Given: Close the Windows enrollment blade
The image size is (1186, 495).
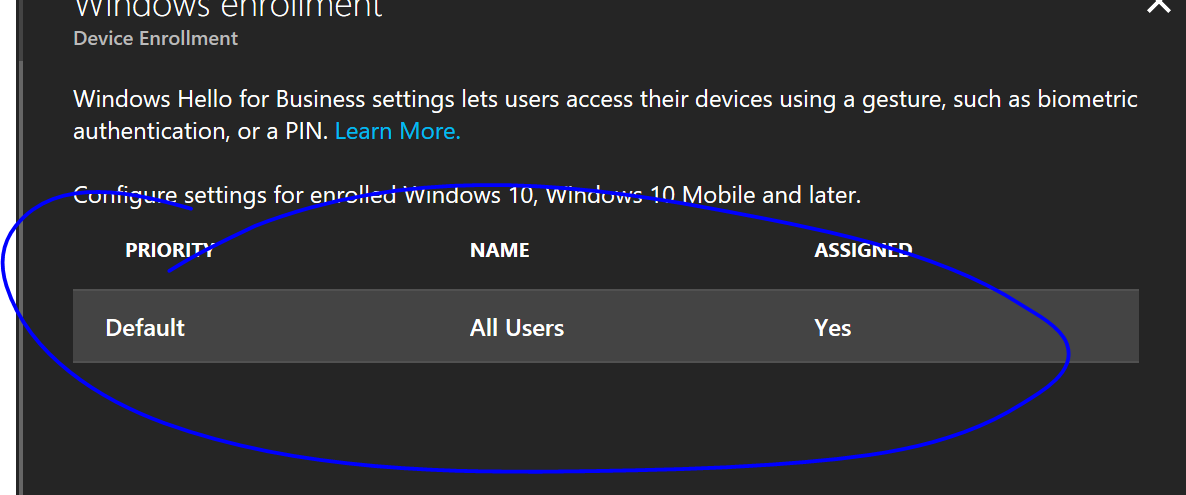Looking at the screenshot, I should [1157, 5].
